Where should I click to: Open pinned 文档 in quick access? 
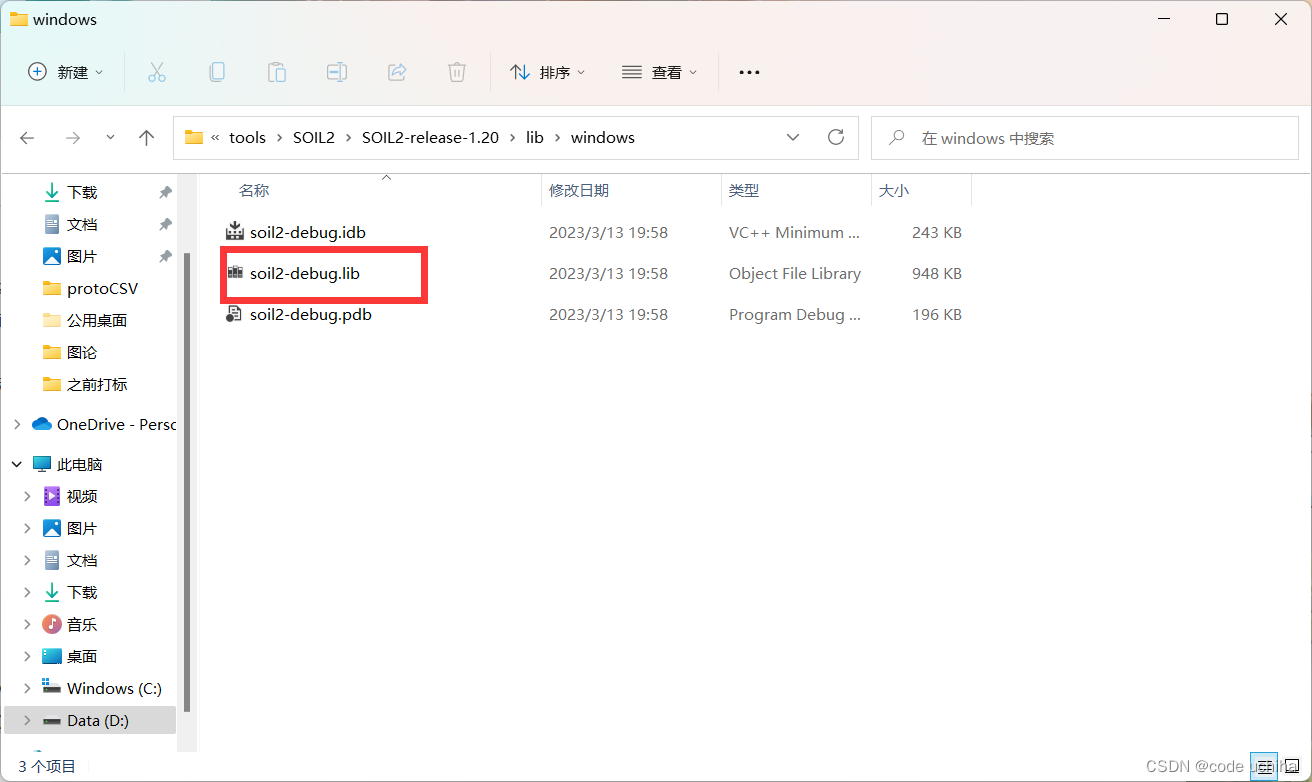point(82,224)
